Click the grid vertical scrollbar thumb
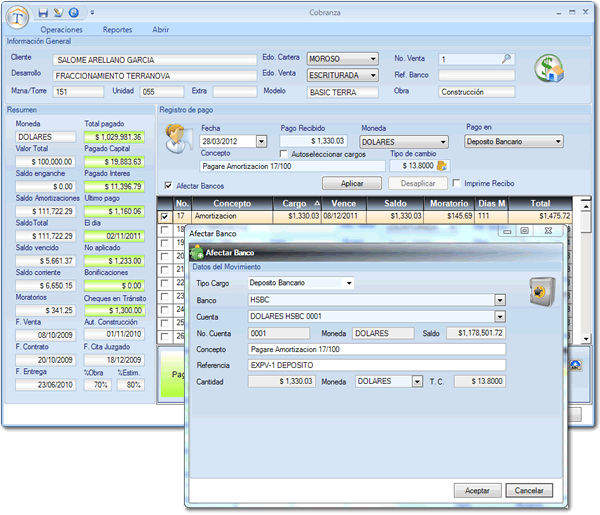The width and height of the screenshot is (600, 515). (x=585, y=222)
